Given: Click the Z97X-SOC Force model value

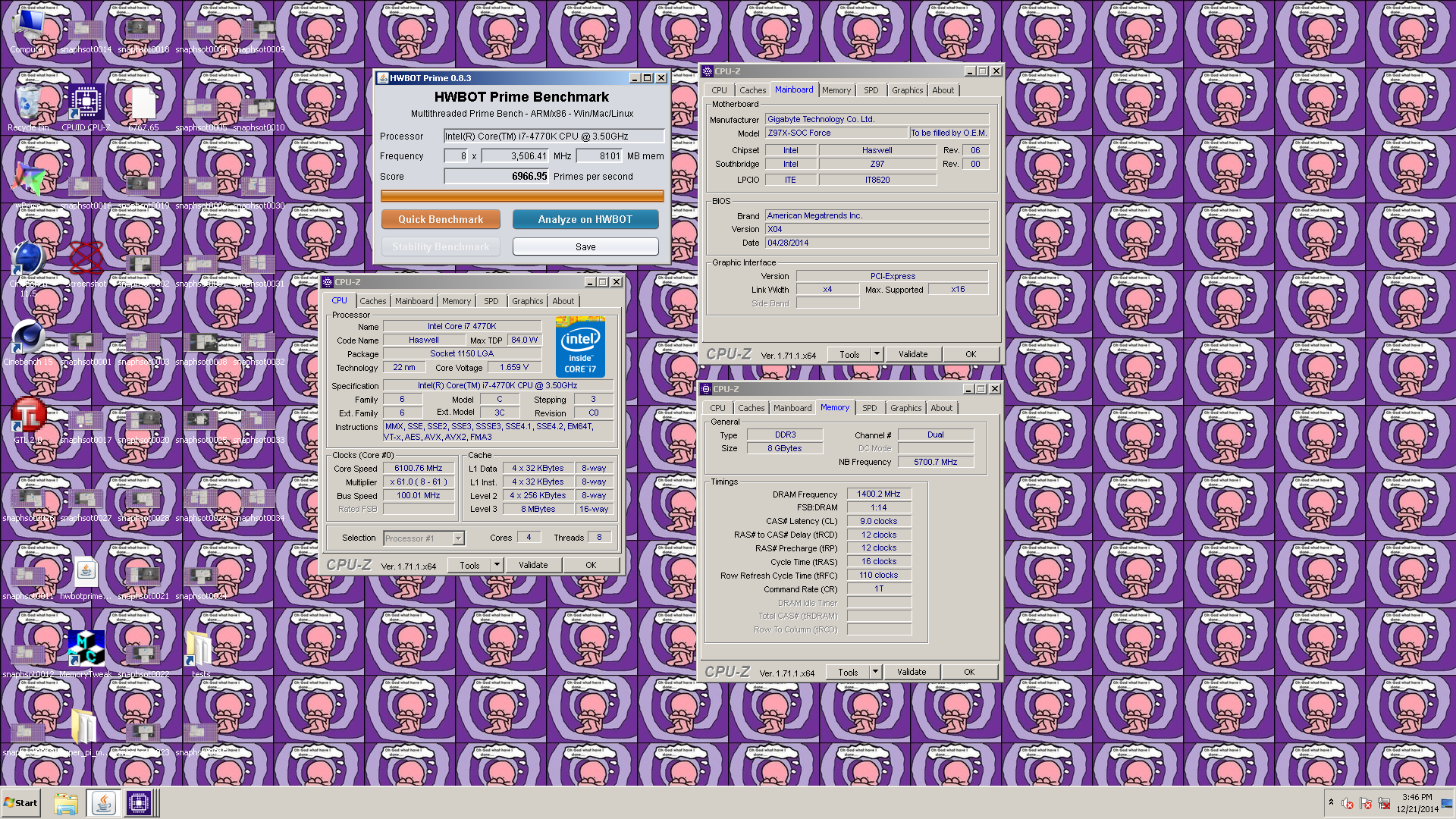Looking at the screenshot, I should coord(836,133).
